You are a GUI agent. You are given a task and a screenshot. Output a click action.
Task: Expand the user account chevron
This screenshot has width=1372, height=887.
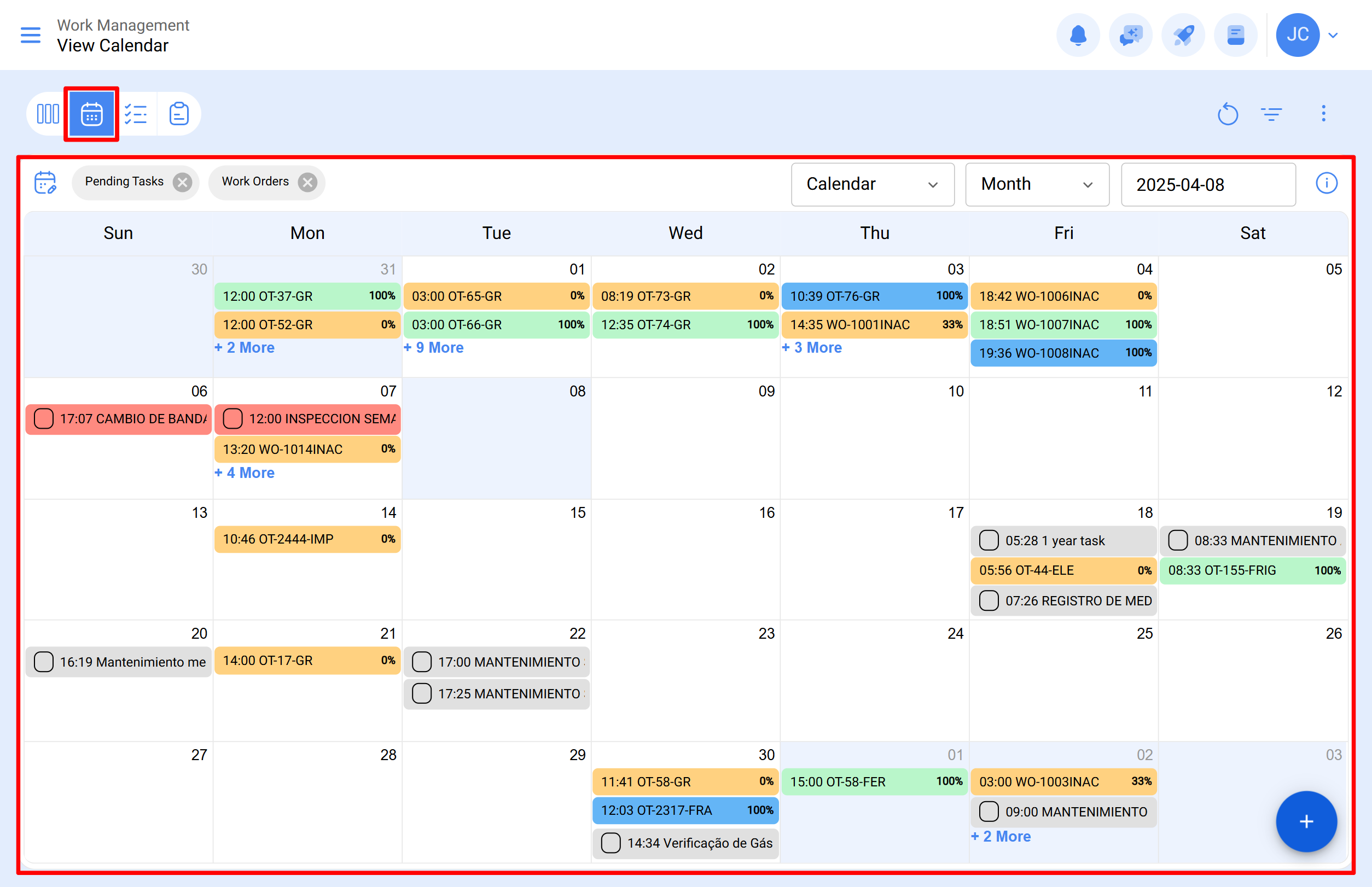point(1333,35)
